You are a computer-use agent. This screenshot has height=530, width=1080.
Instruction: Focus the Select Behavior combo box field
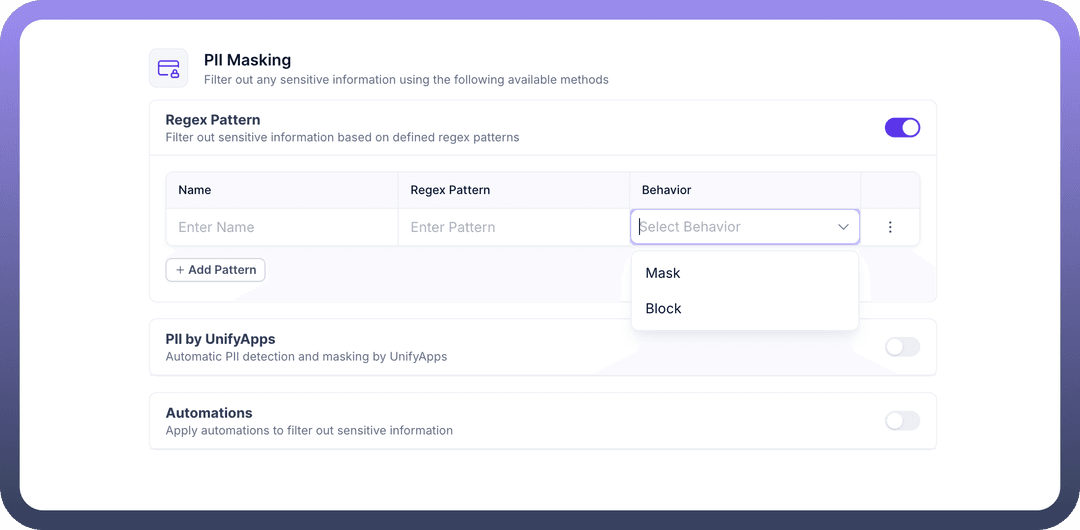click(x=730, y=227)
